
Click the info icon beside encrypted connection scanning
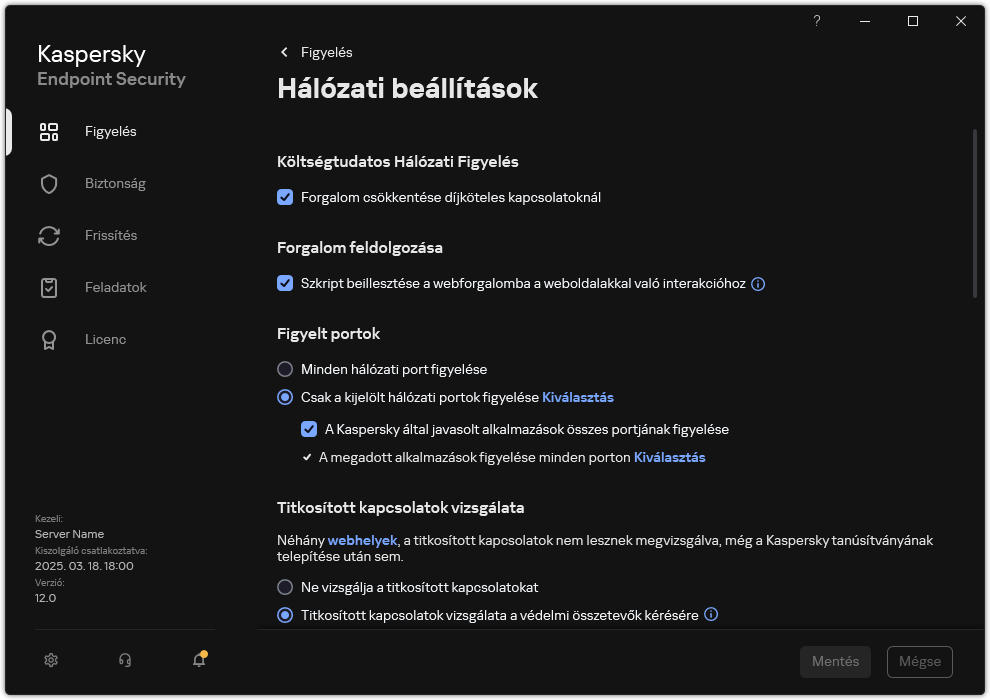(x=711, y=614)
